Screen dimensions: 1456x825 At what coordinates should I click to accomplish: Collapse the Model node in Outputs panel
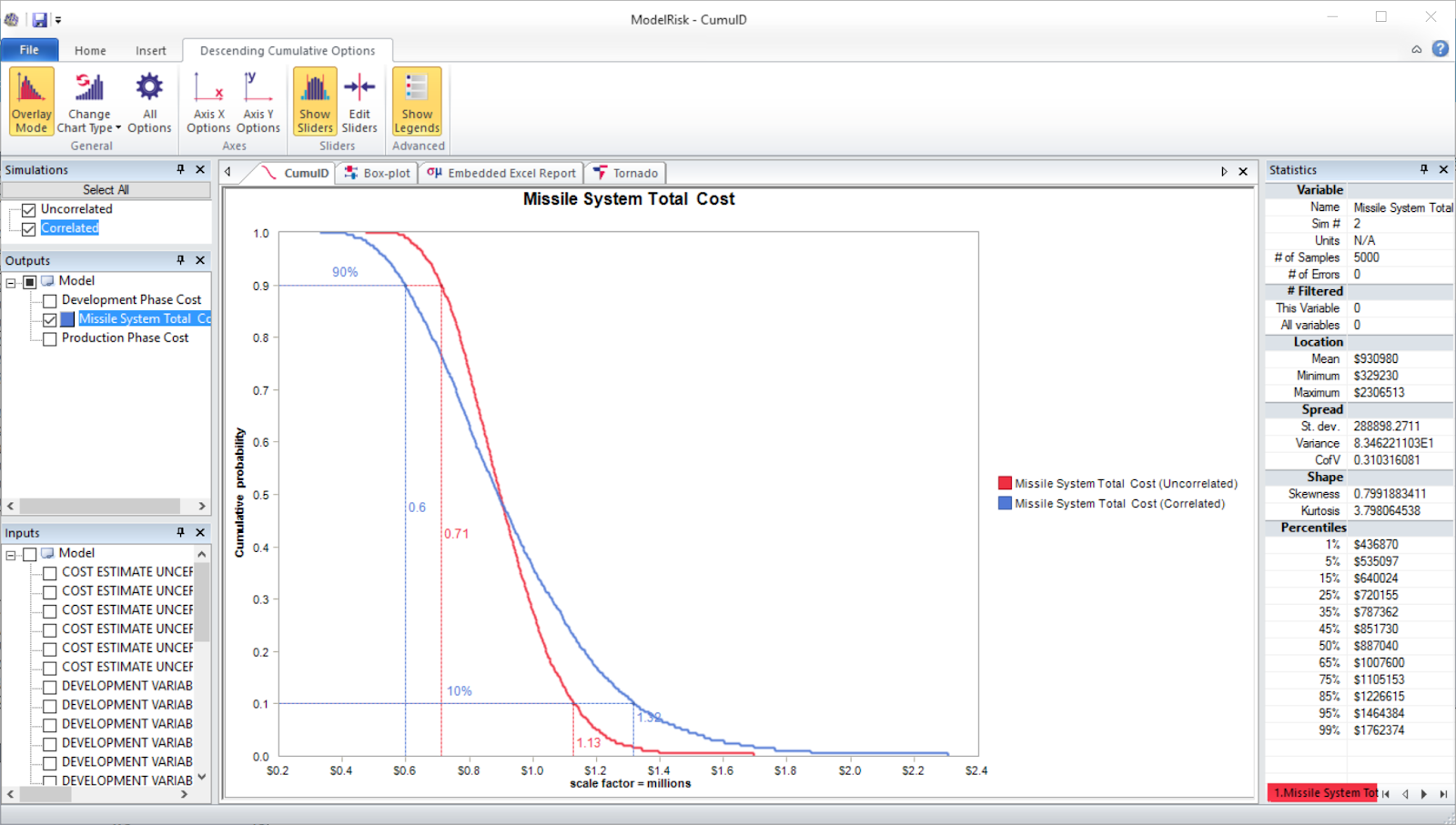coord(10,281)
